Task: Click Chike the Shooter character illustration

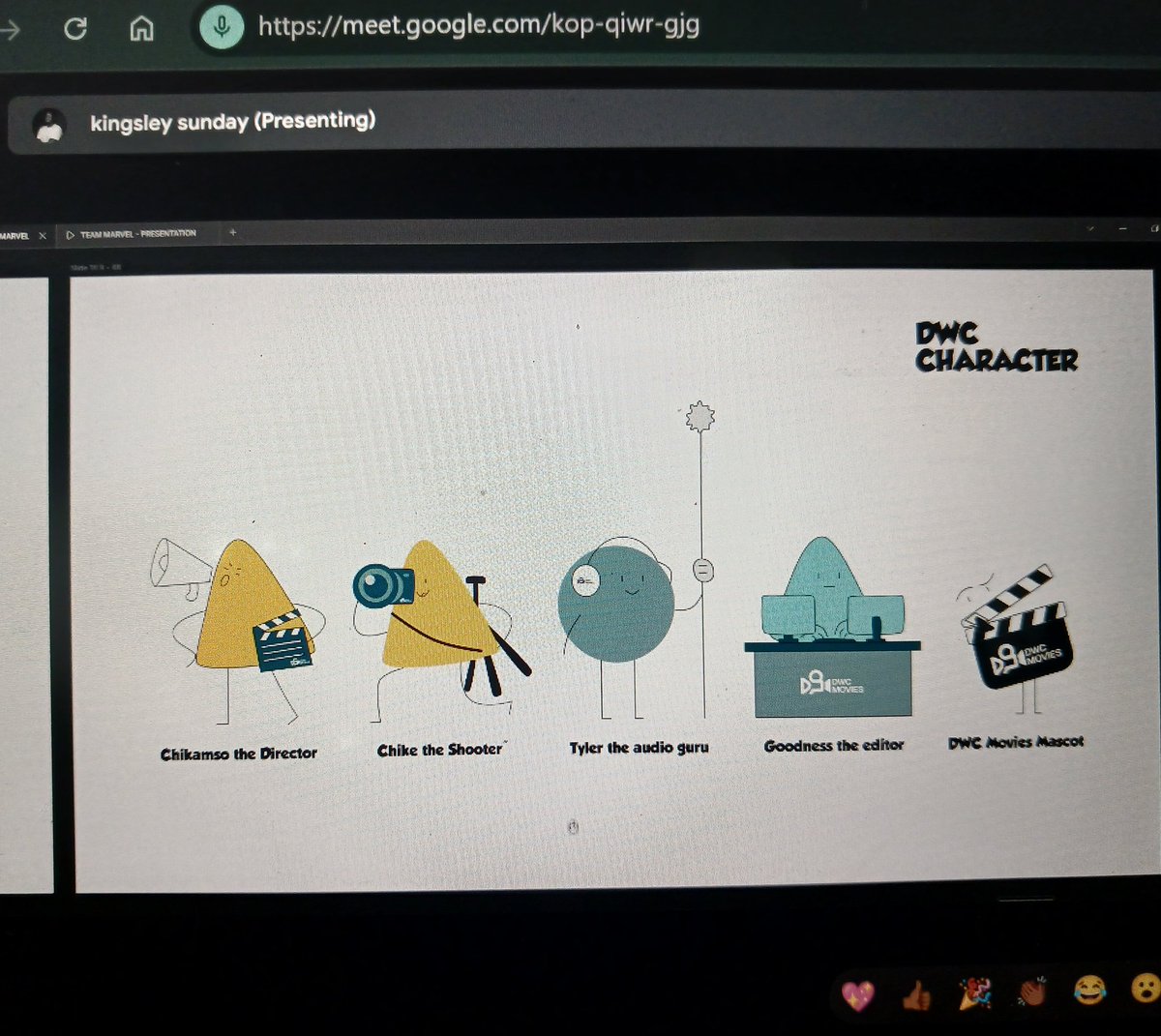Action: pyautogui.click(x=441, y=630)
